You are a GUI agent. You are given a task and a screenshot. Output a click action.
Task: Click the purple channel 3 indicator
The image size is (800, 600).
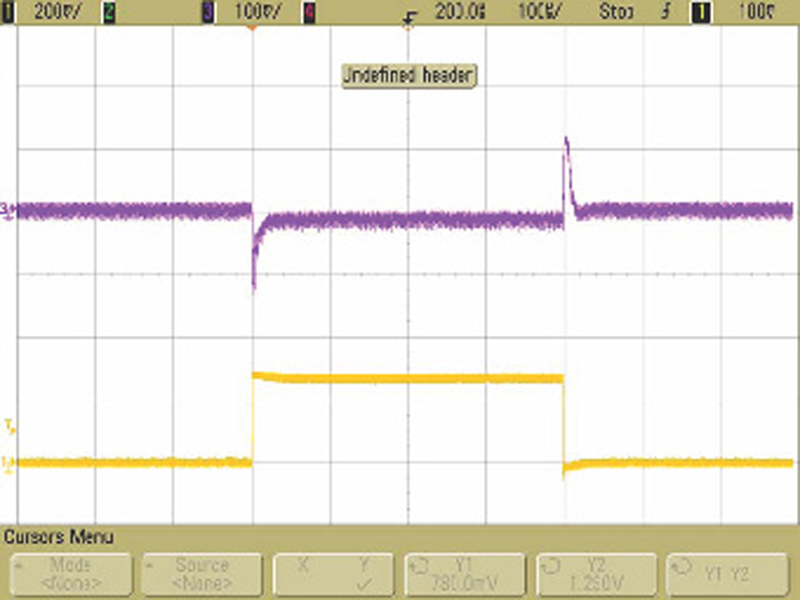point(209,11)
